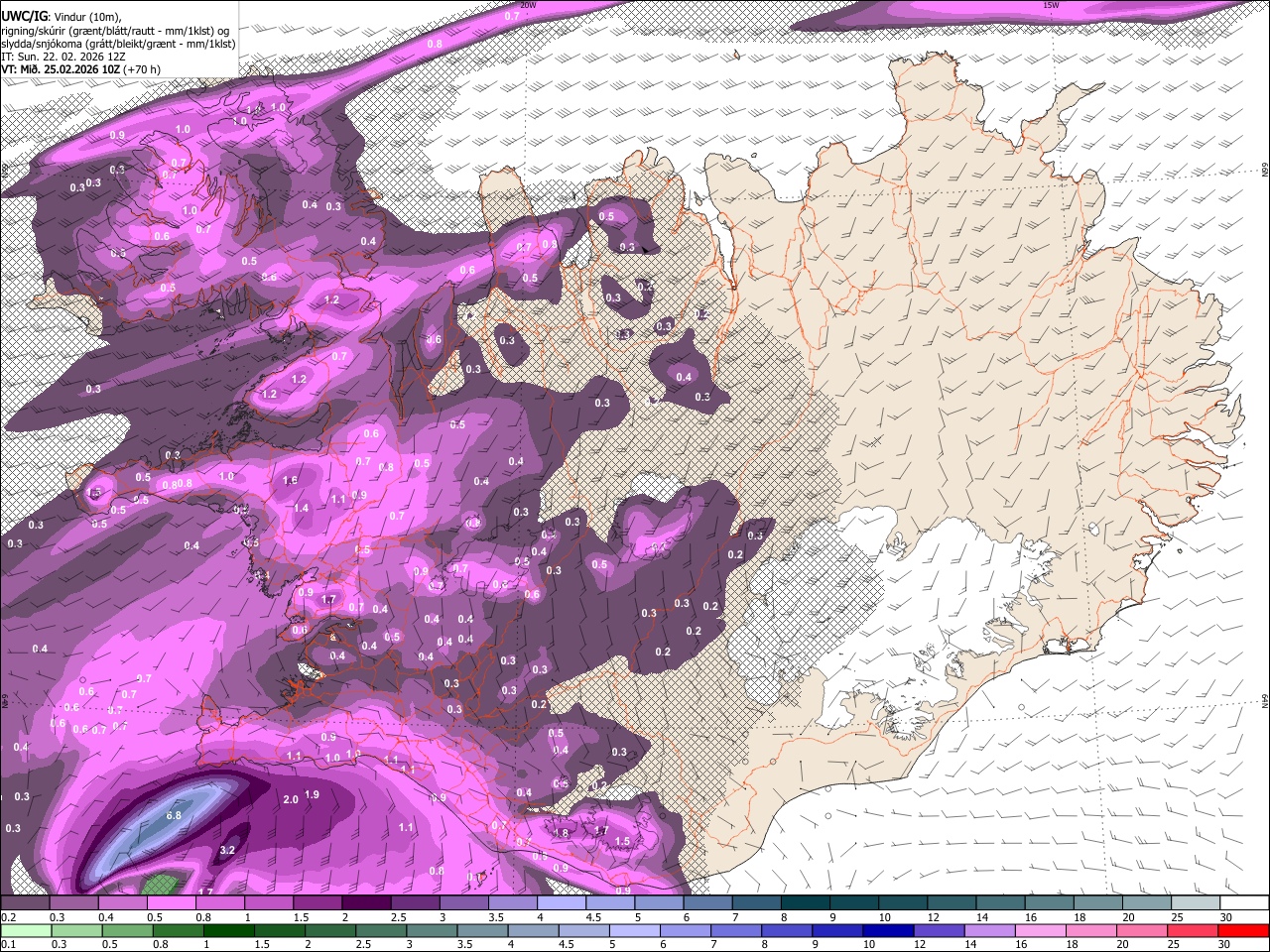Viewport: 1270px width, 952px height.
Task: Click the 0.1 label starting the rain scale
Action: click(8, 944)
